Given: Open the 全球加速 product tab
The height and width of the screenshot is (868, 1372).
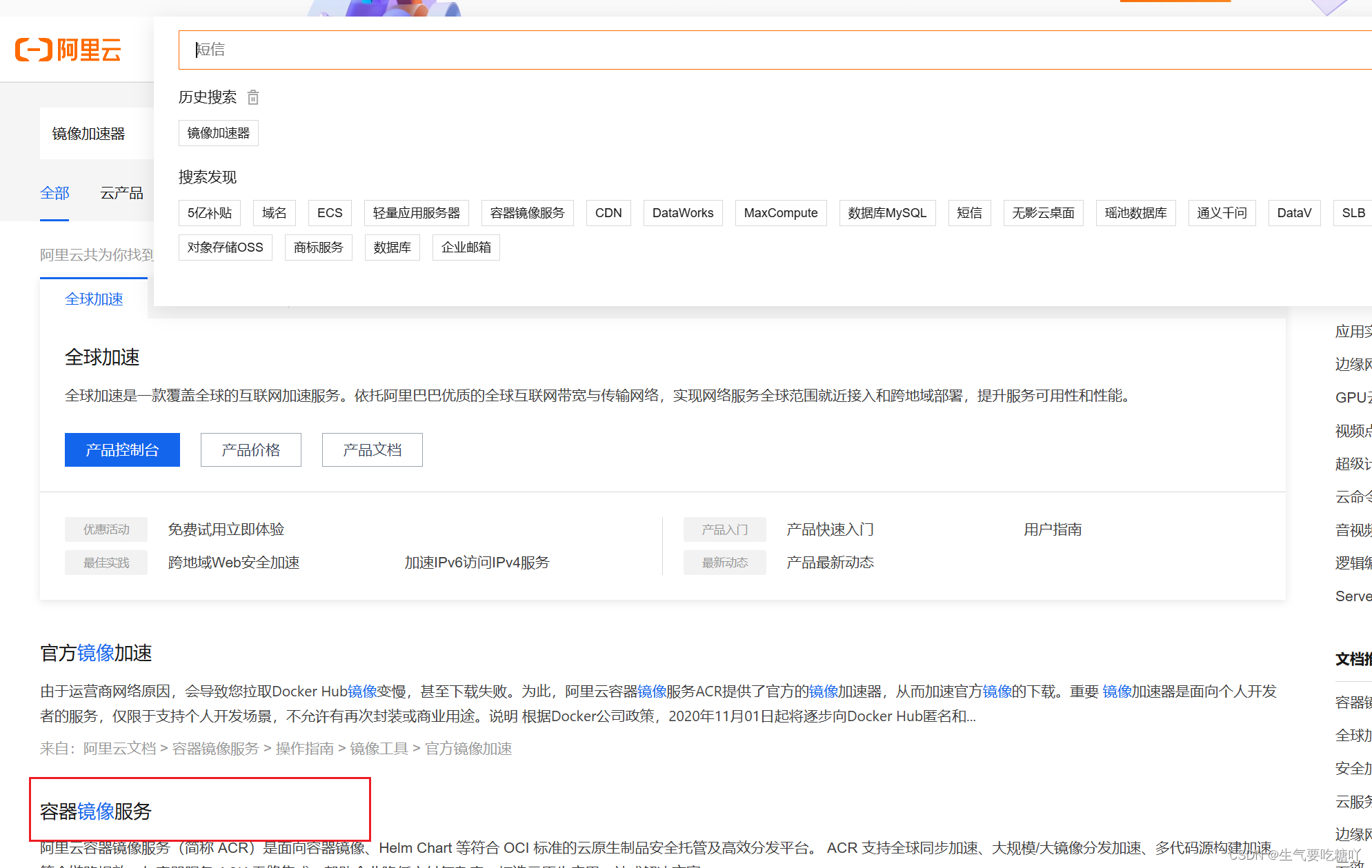Looking at the screenshot, I should tap(94, 299).
